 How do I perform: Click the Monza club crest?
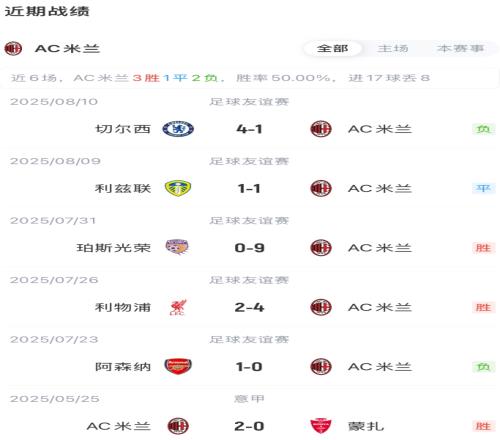[321, 426]
